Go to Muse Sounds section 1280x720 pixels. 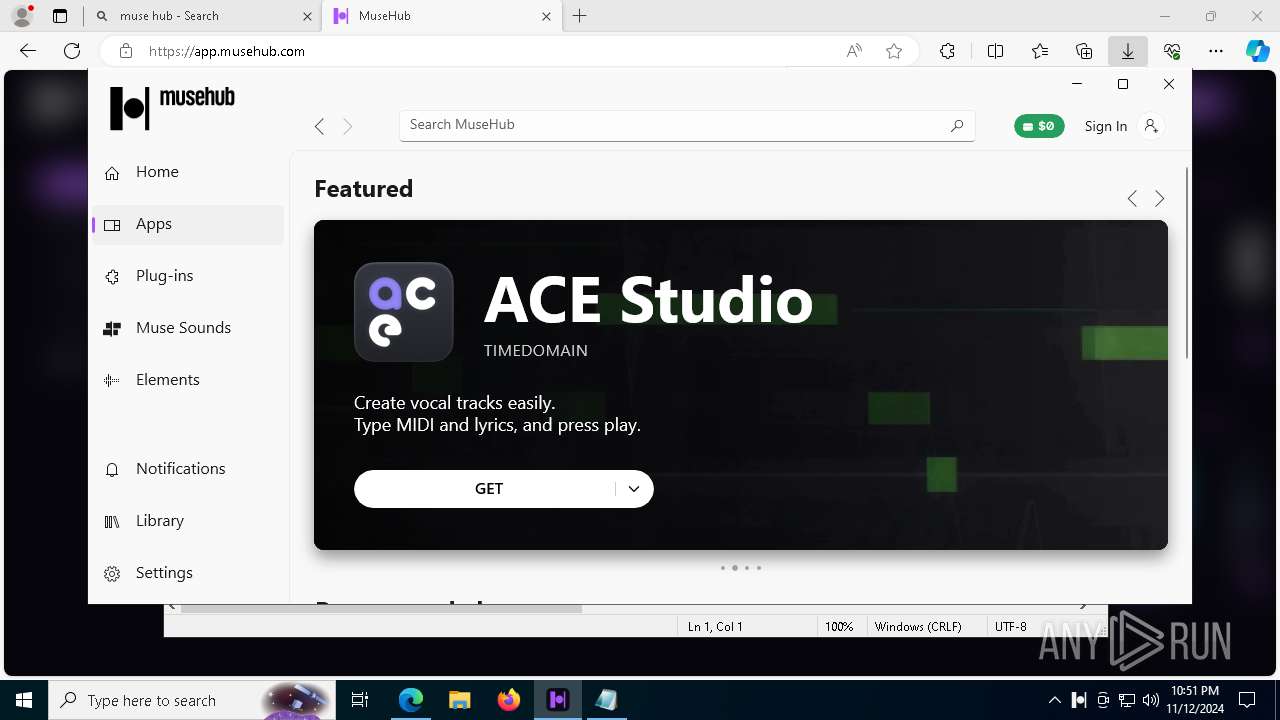[187, 328]
